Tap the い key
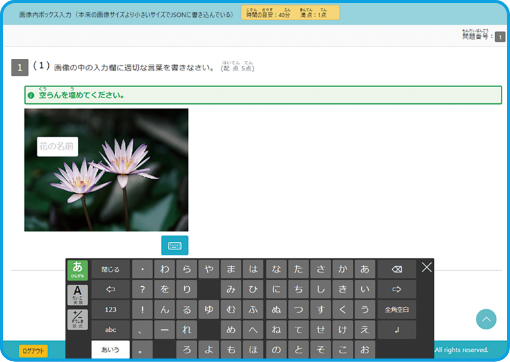The width and height of the screenshot is (510, 362). 365,289
